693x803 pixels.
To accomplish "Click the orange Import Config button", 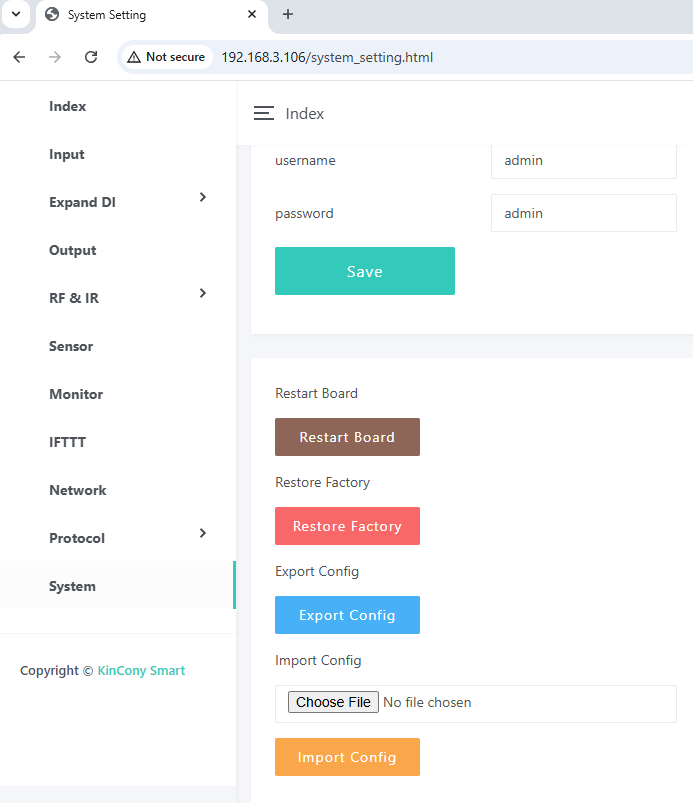I will 347,757.
